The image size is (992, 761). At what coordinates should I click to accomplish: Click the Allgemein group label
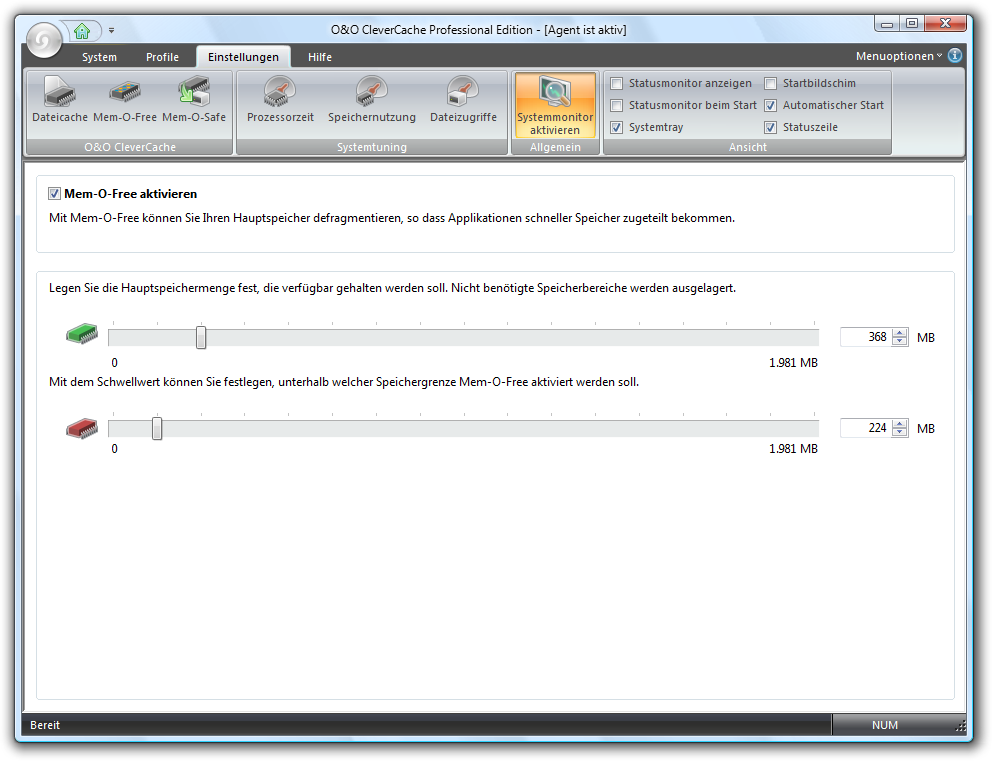[555, 147]
